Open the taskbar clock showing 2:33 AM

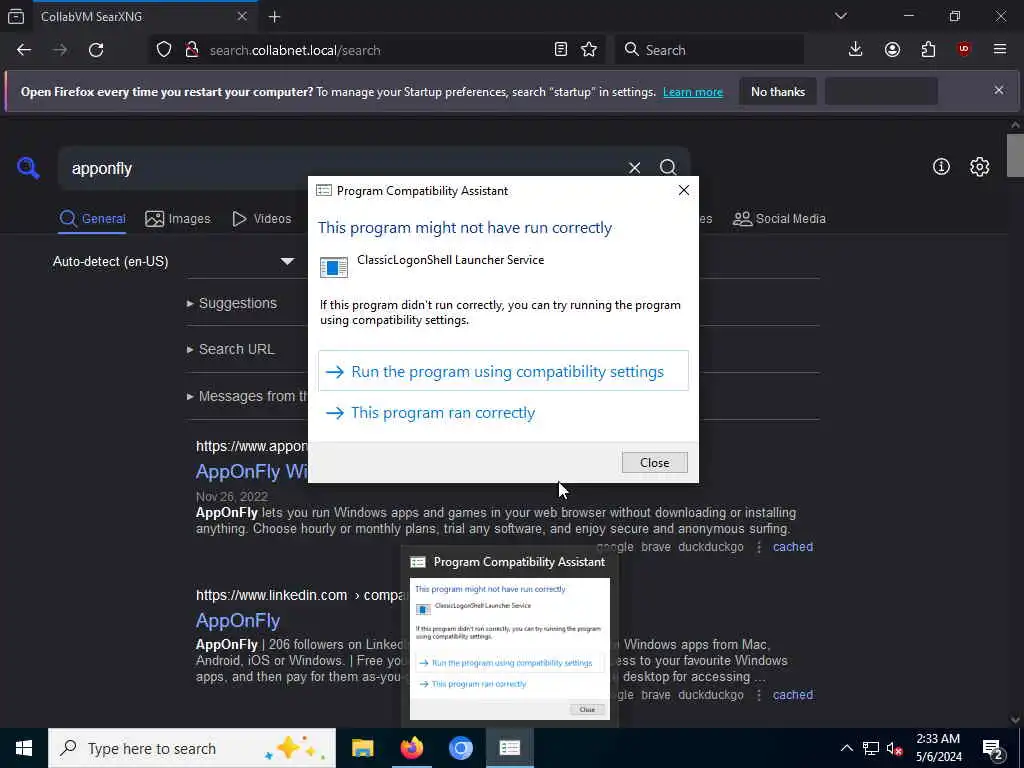coord(938,748)
